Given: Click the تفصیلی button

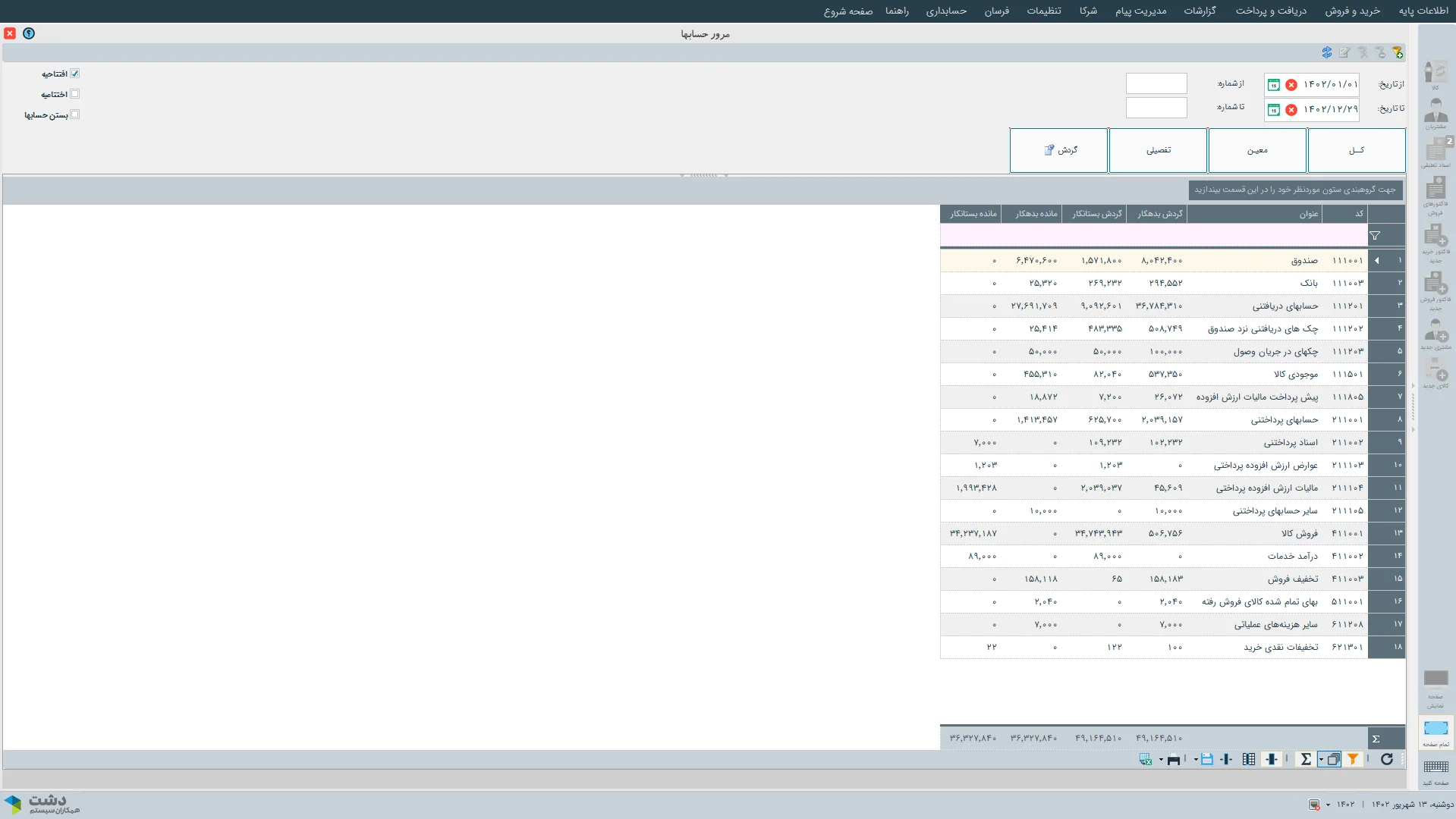Looking at the screenshot, I should [x=1158, y=150].
